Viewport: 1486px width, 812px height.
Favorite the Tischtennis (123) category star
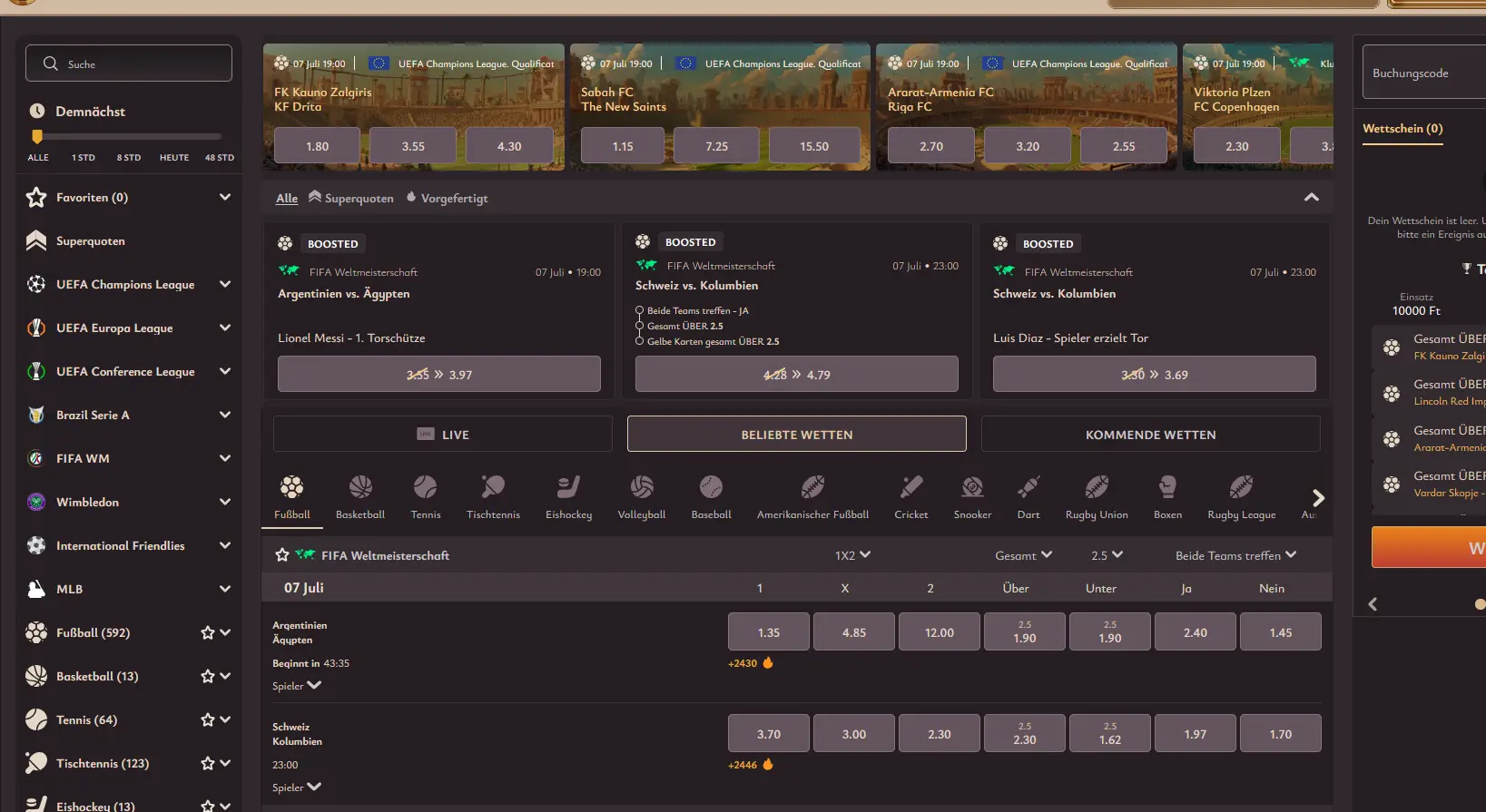pyautogui.click(x=208, y=763)
